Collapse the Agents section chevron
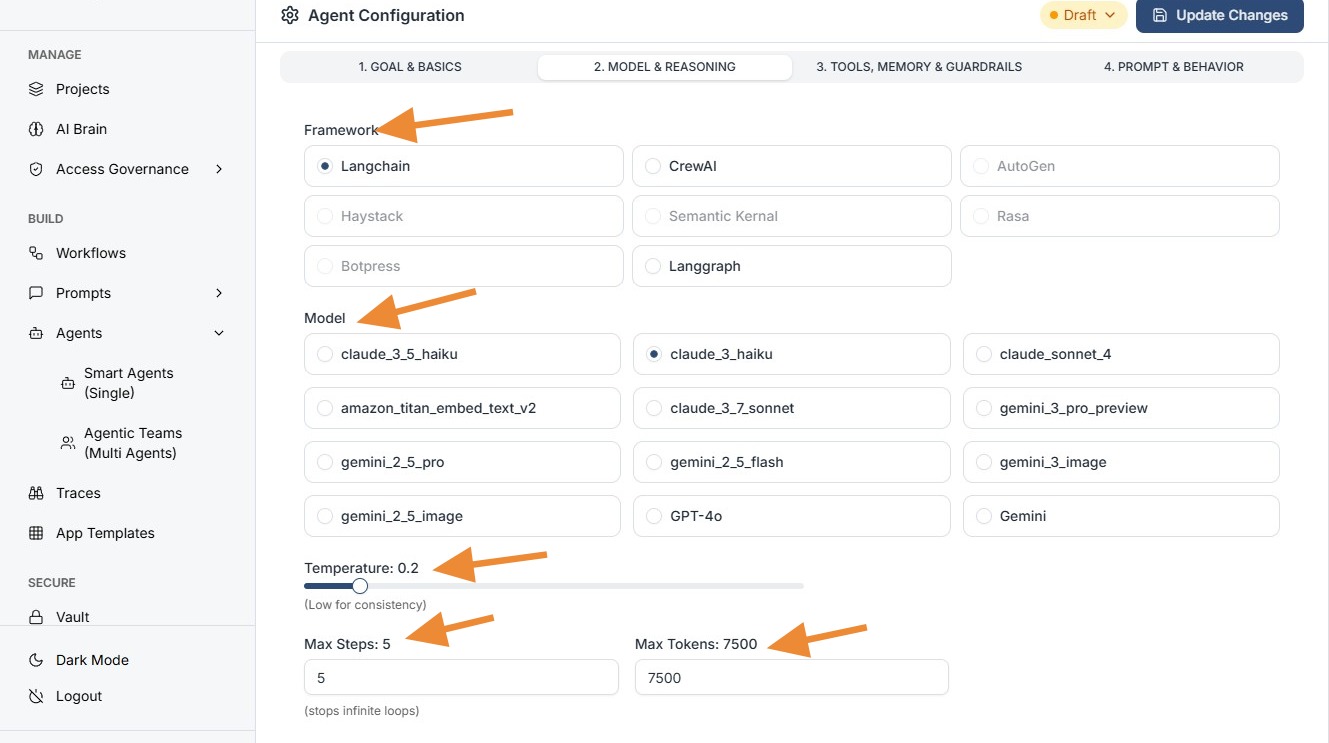1329x743 pixels. tap(219, 333)
